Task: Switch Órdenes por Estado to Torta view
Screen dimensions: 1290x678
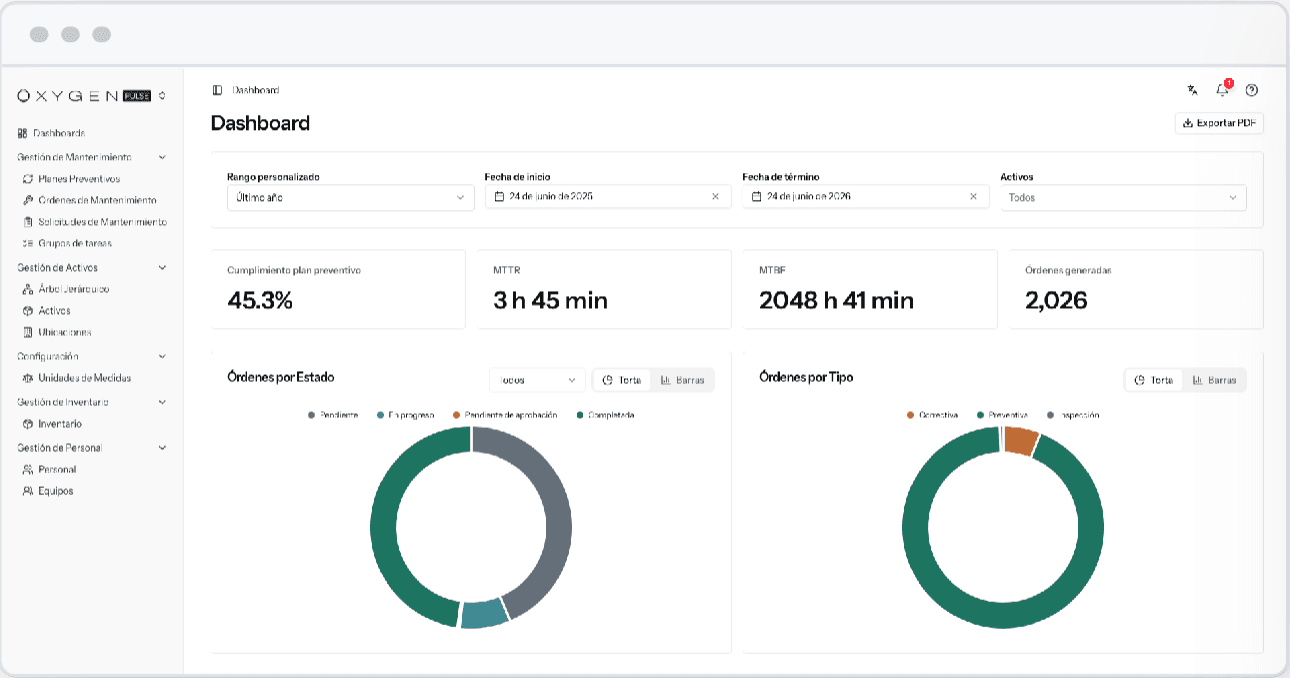Action: tap(622, 380)
